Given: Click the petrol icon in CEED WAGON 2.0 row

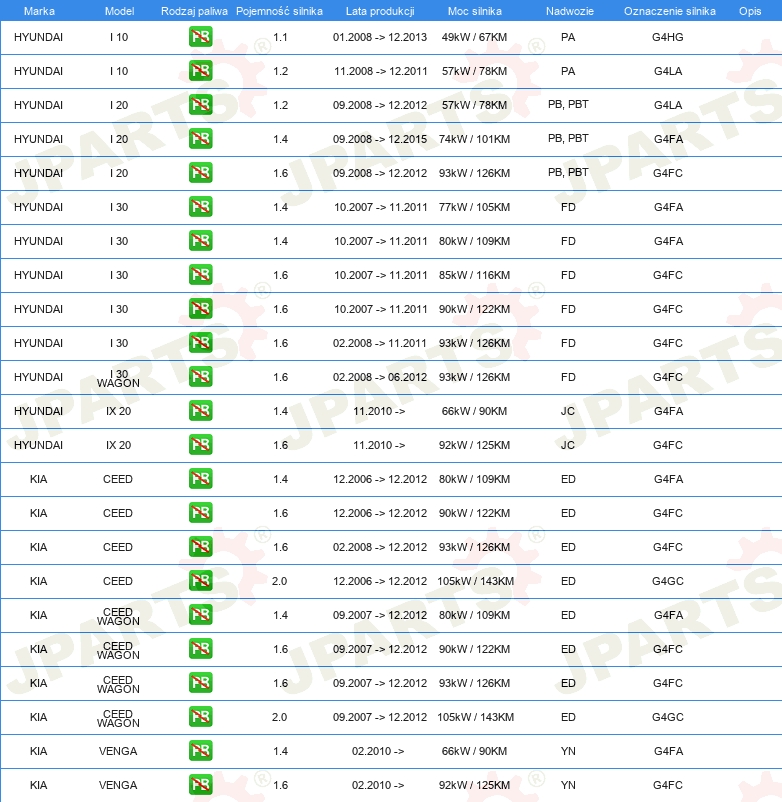Looking at the screenshot, I should 200,717.
